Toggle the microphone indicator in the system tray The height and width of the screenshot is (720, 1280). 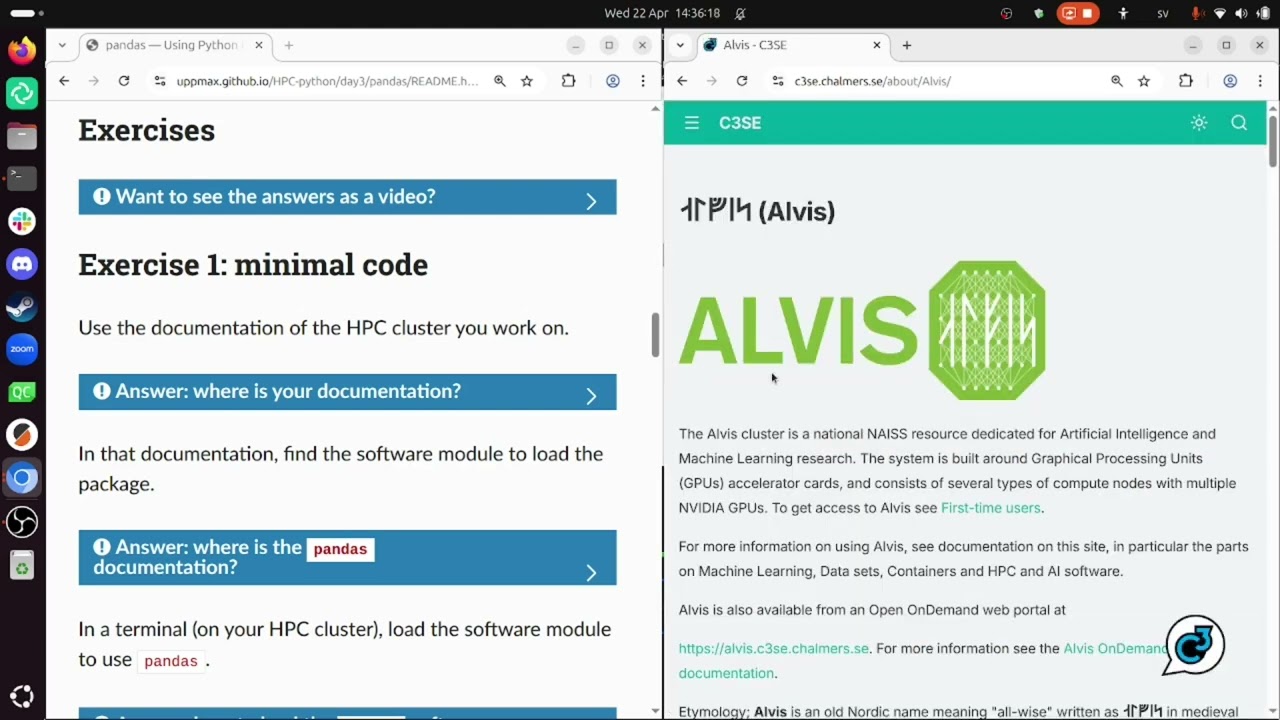click(1197, 13)
